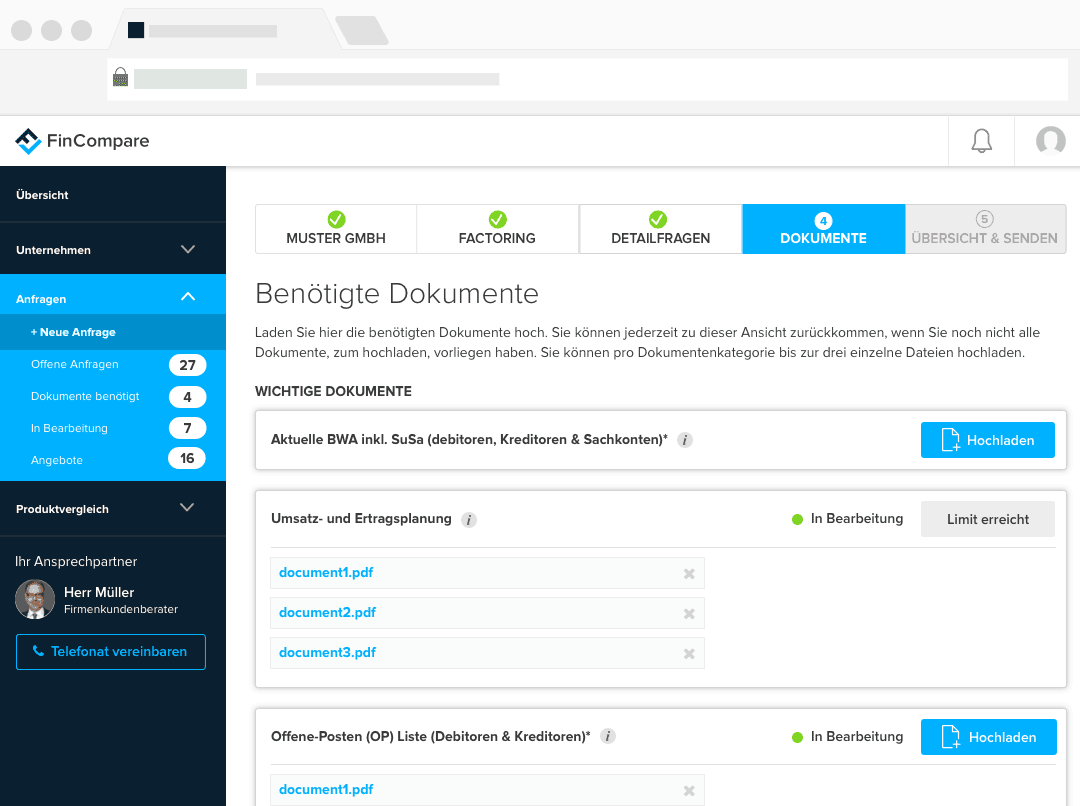Select Offene Anfragen in the sidebar
Image resolution: width=1080 pixels, height=806 pixels.
click(75, 364)
